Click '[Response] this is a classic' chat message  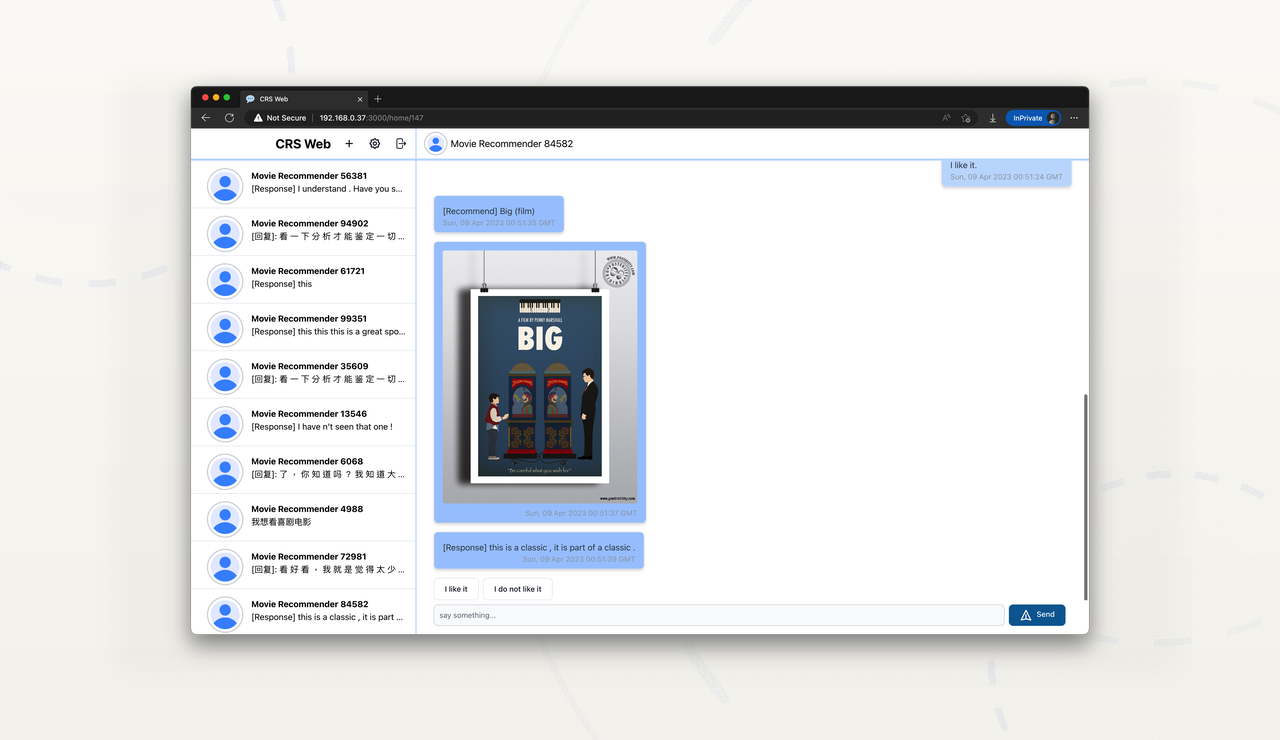[539, 551]
